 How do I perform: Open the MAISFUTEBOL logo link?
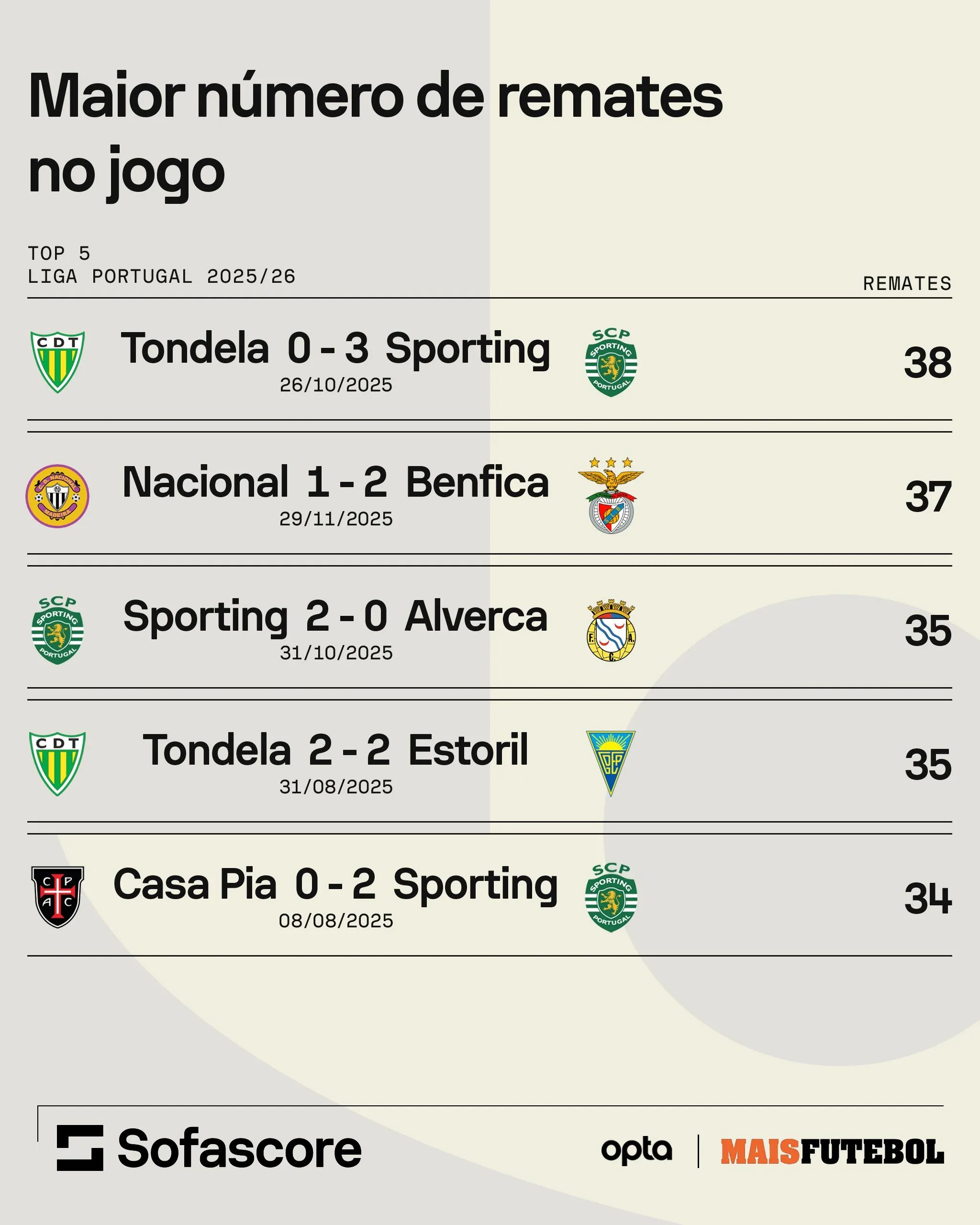coord(832,1152)
